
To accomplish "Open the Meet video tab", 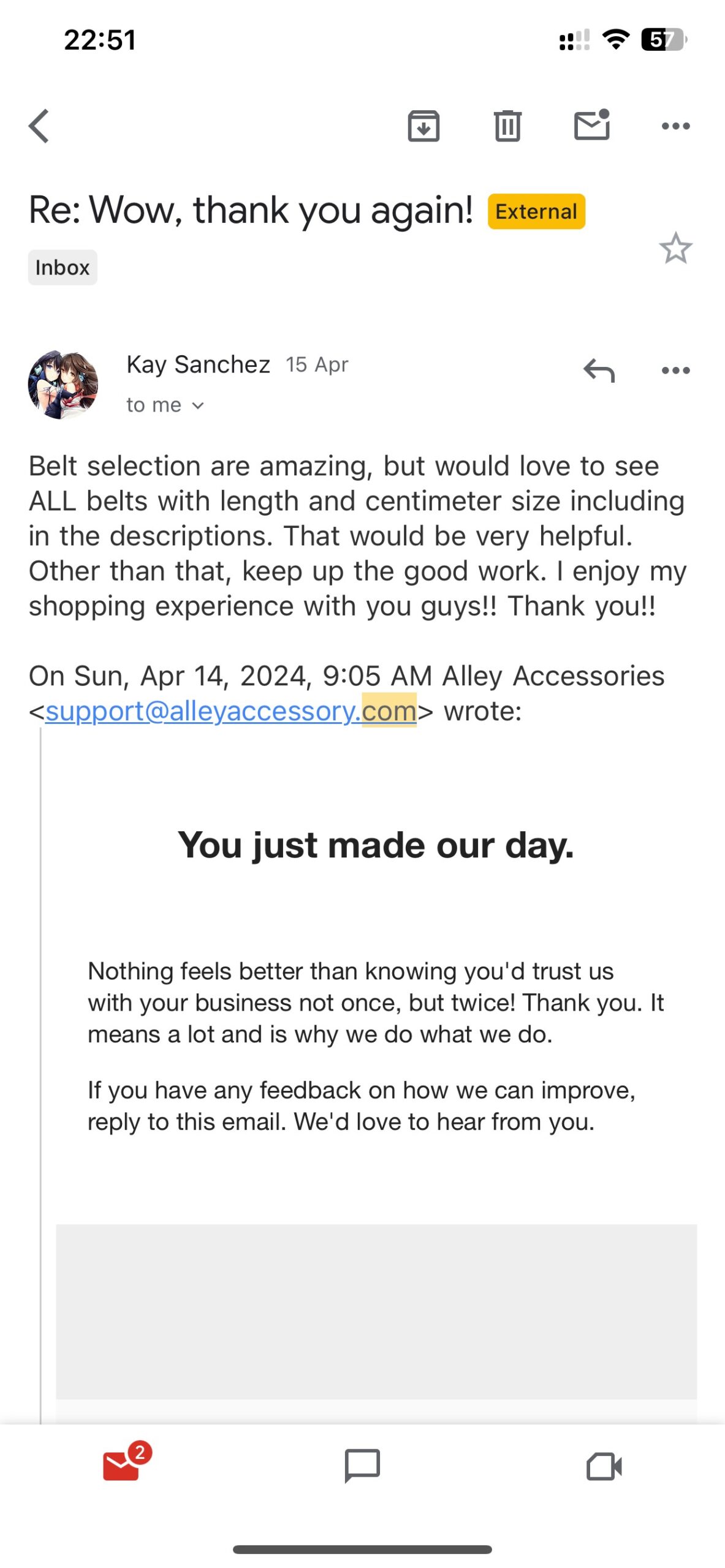I will coord(603,1465).
